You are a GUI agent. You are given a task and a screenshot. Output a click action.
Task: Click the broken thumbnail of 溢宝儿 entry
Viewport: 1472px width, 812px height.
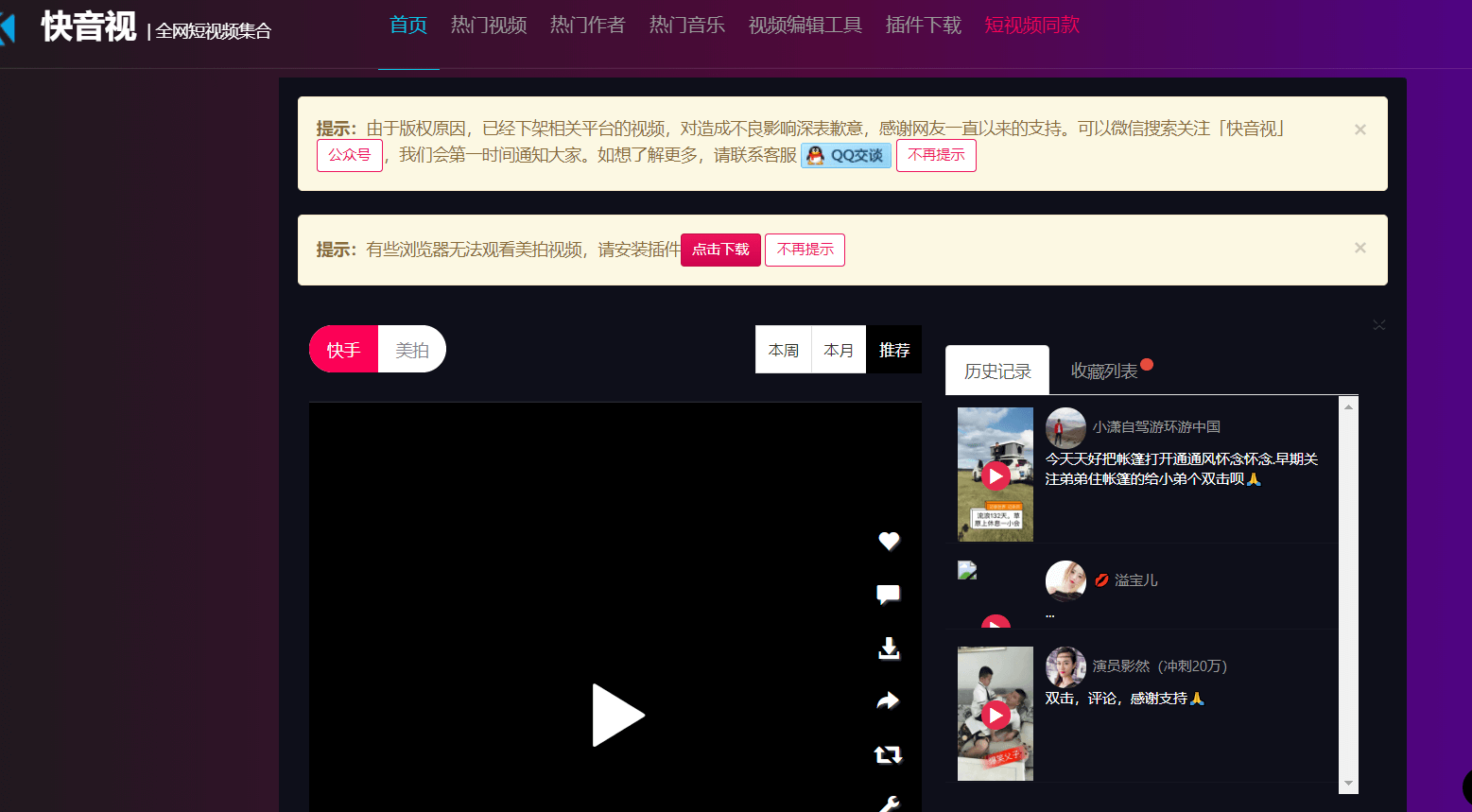click(967, 570)
